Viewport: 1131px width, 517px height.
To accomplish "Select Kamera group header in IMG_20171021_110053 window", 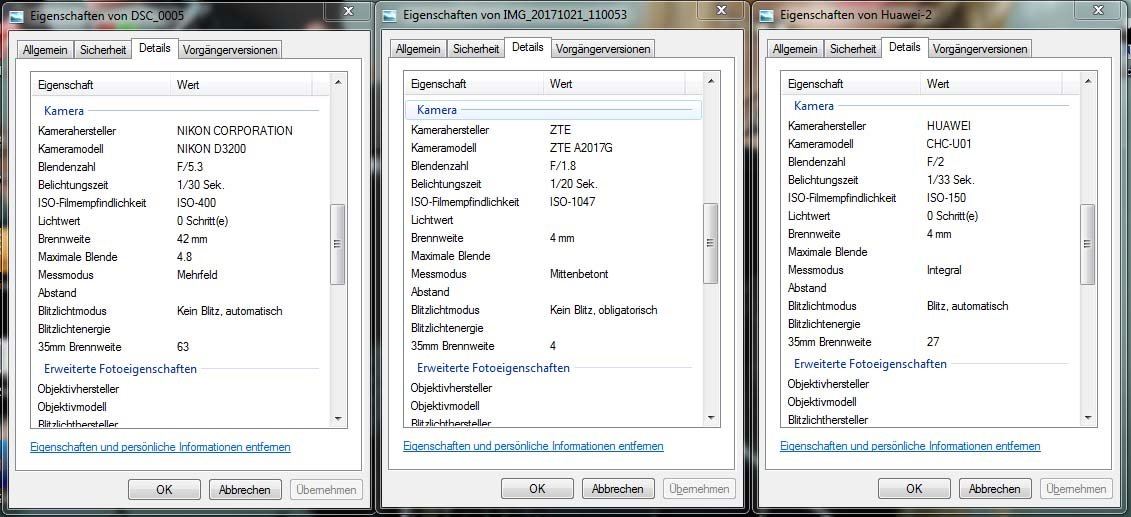I will (552, 110).
